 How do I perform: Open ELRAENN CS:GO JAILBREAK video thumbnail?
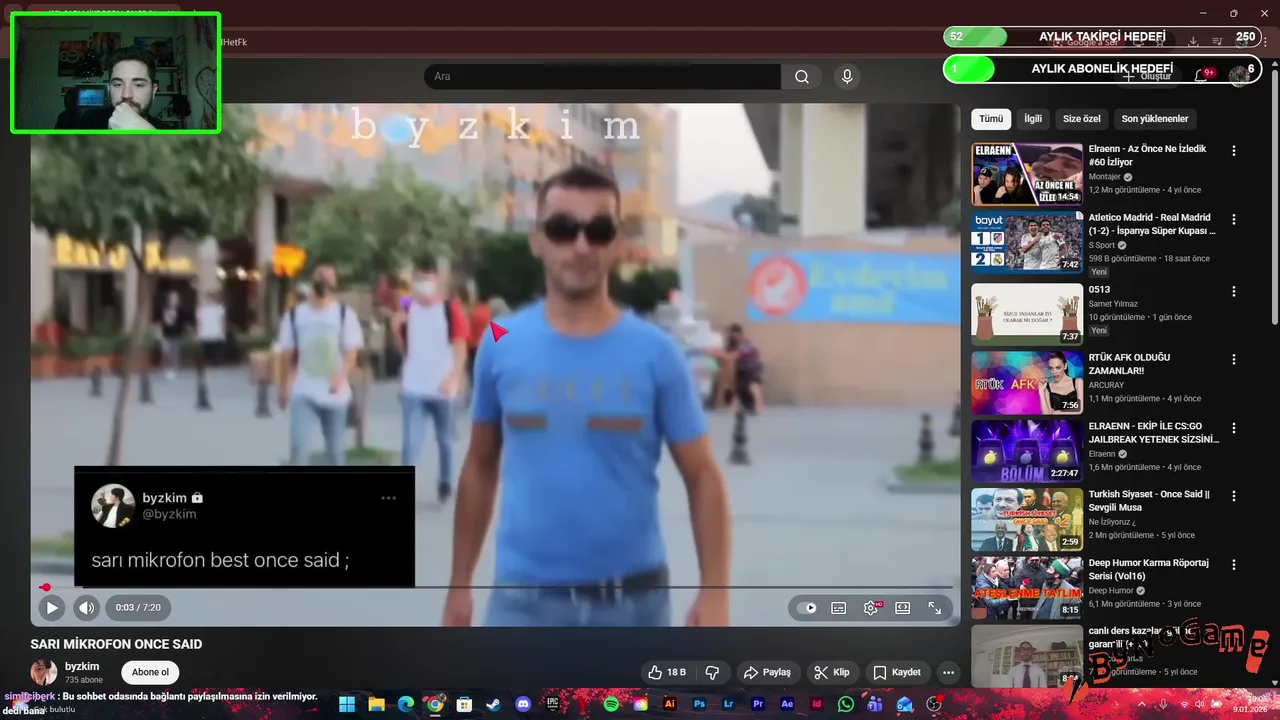(x=1027, y=451)
